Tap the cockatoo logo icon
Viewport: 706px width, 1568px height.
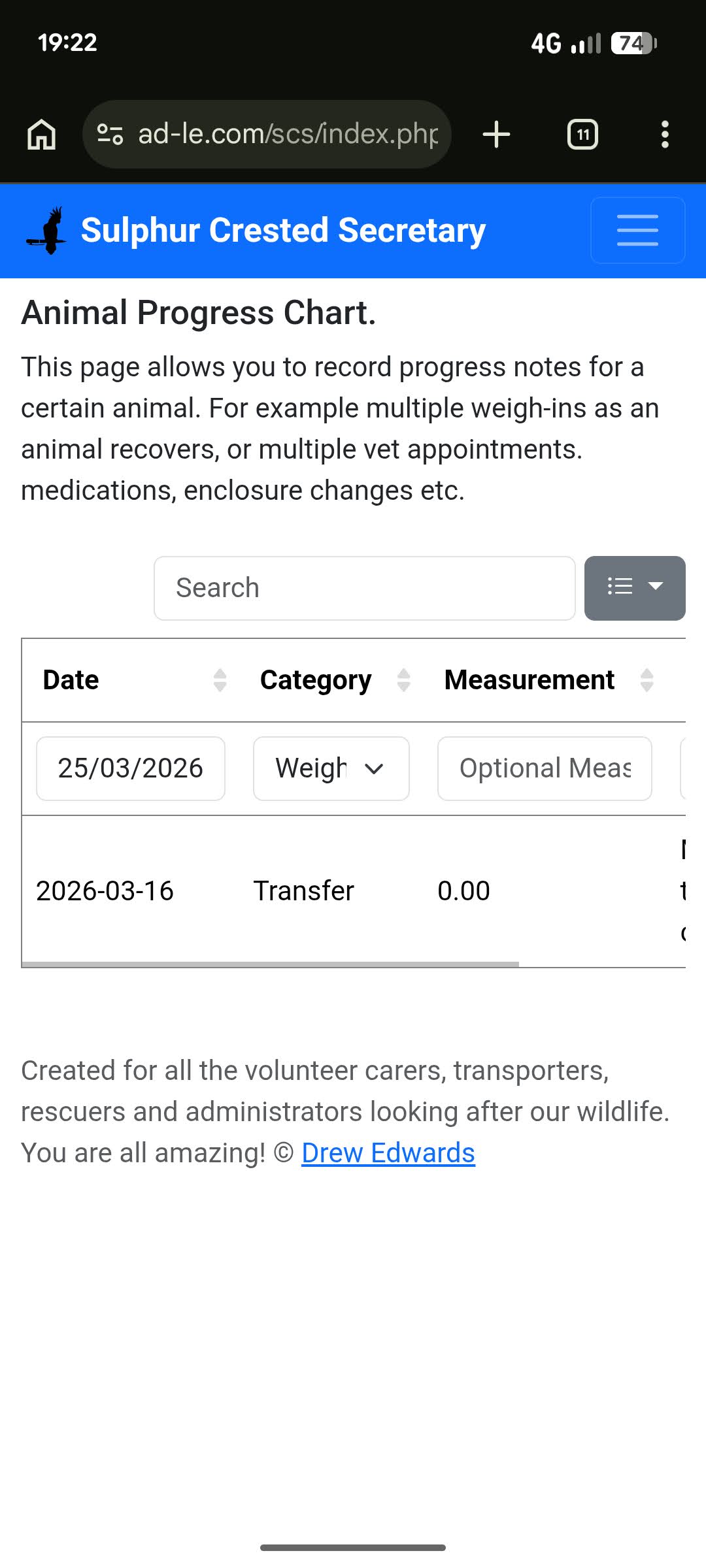click(48, 231)
